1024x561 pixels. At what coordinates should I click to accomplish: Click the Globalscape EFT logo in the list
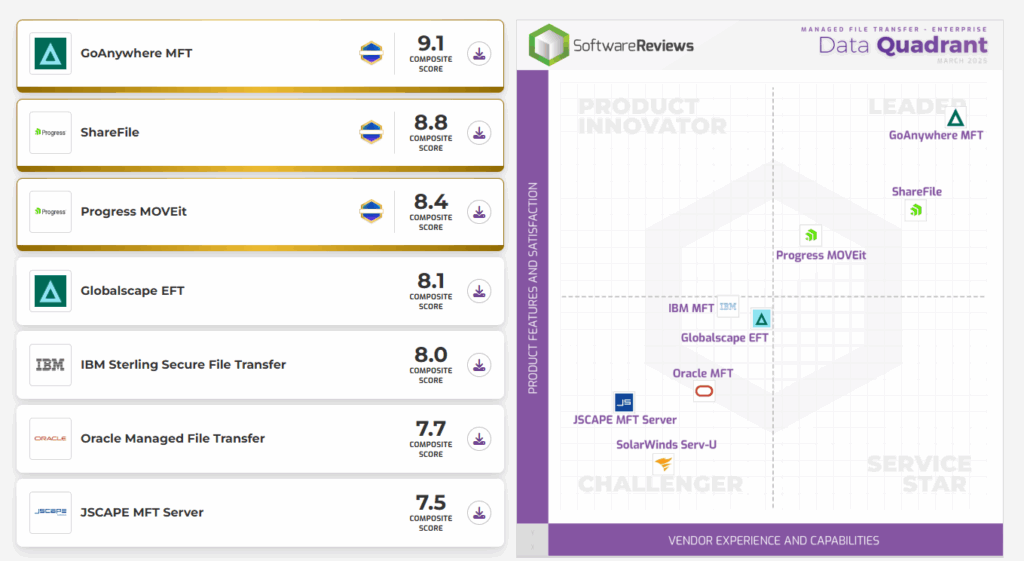click(x=50, y=291)
